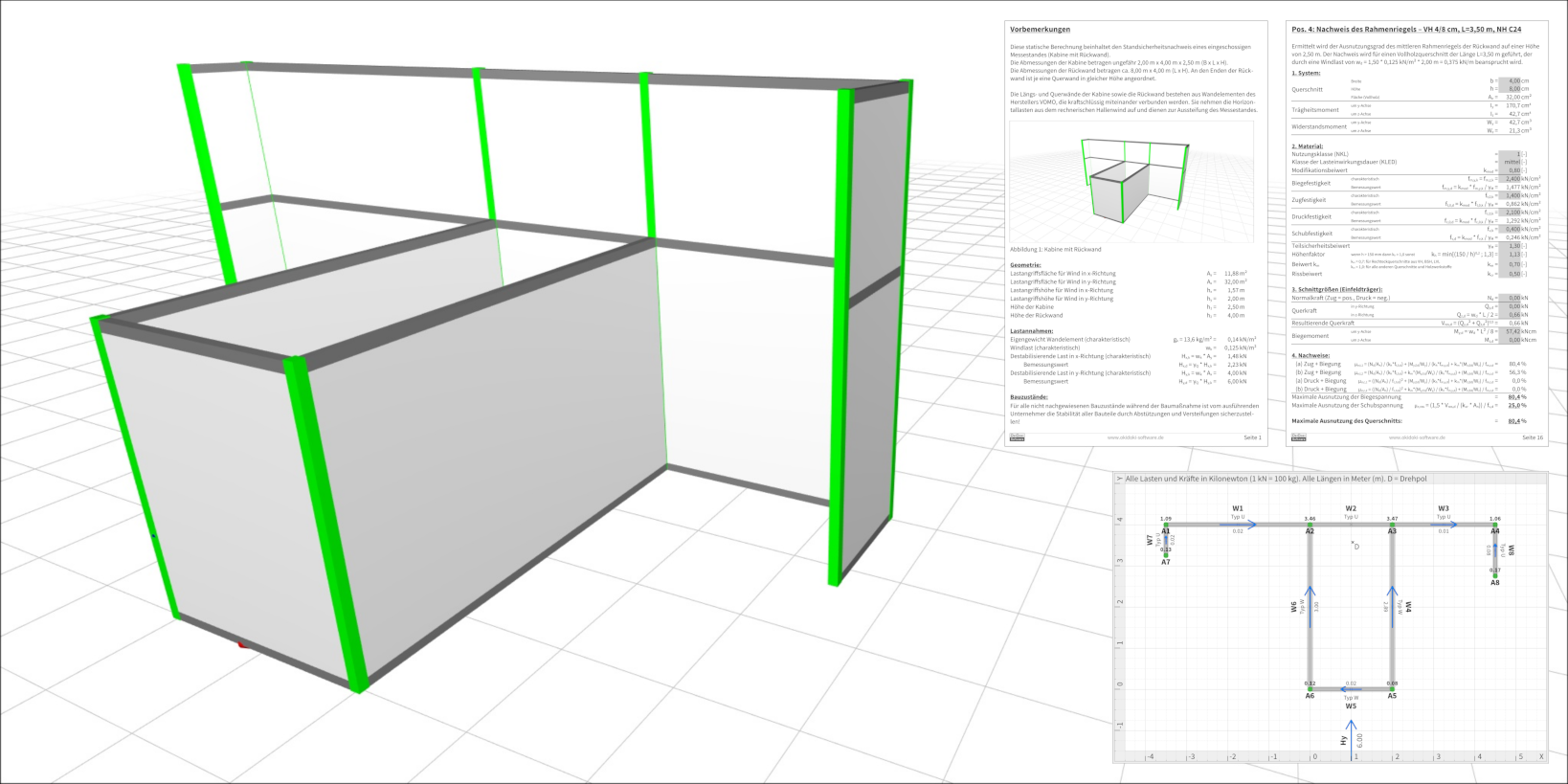This screenshot has width=1568, height=784.
Task: Click the logo in the Pos. 4 page footer
Action: [x=1298, y=437]
